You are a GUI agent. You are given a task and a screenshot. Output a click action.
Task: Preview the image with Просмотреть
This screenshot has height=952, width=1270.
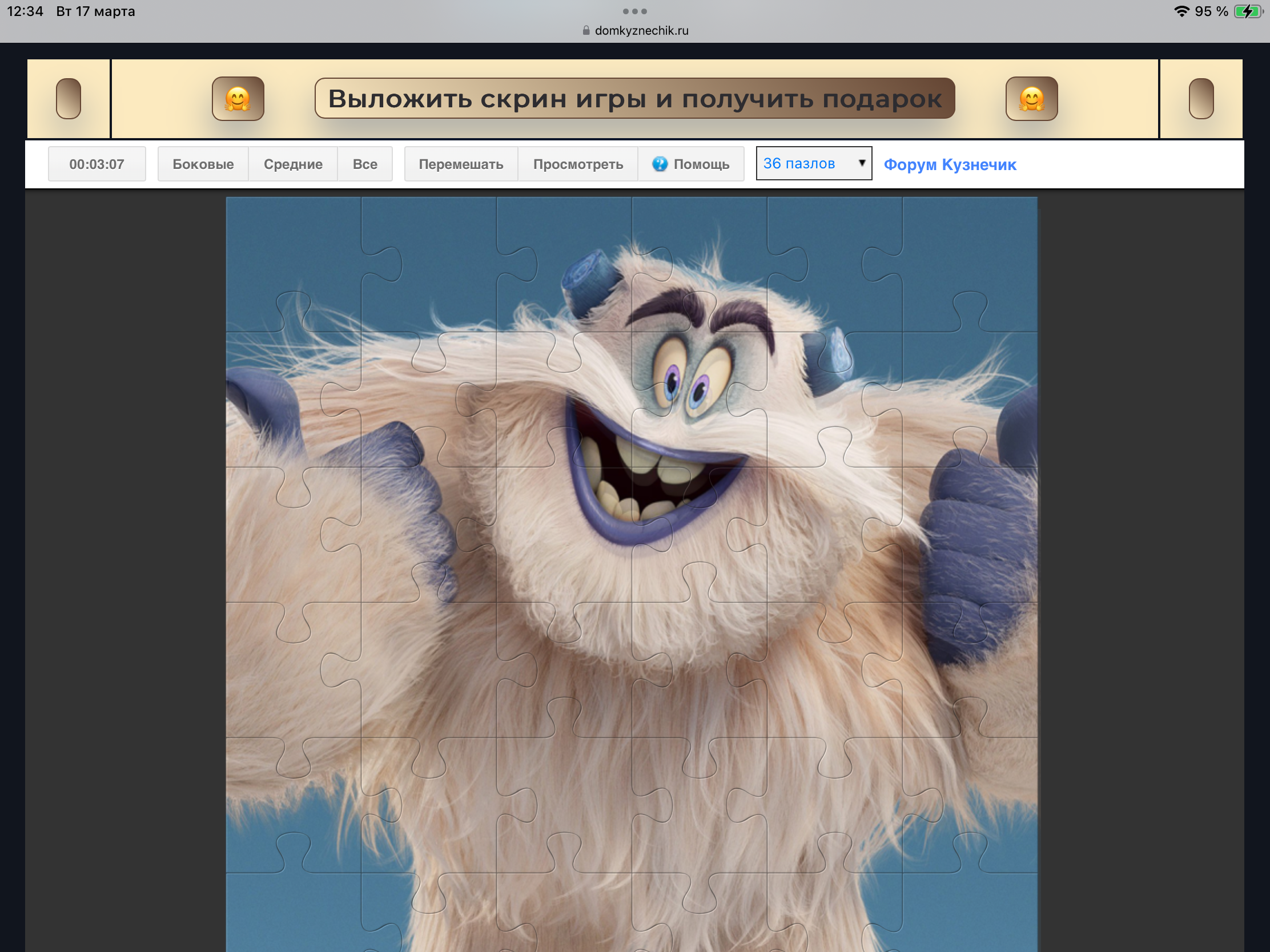point(577,164)
